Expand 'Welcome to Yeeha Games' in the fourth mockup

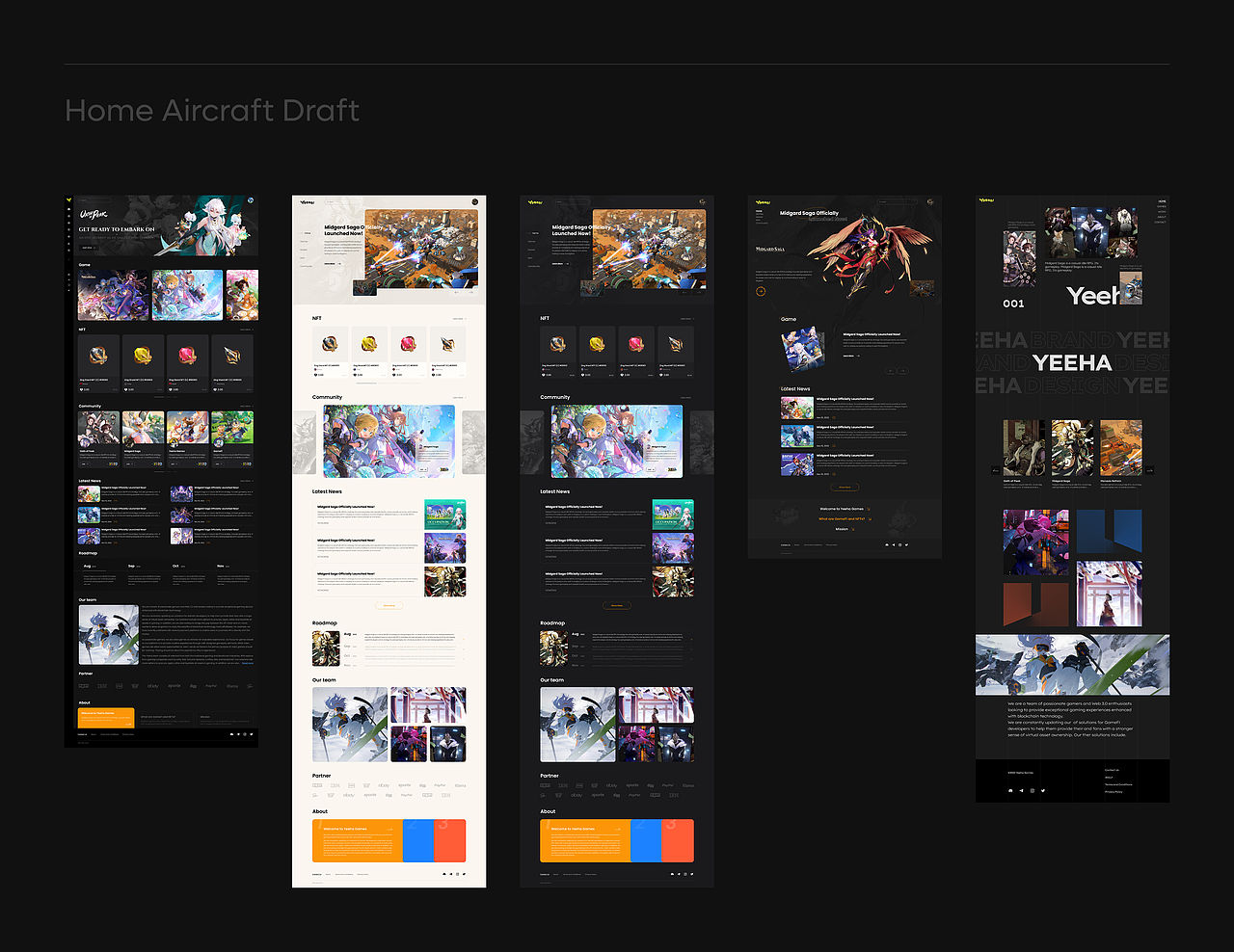tap(845, 509)
